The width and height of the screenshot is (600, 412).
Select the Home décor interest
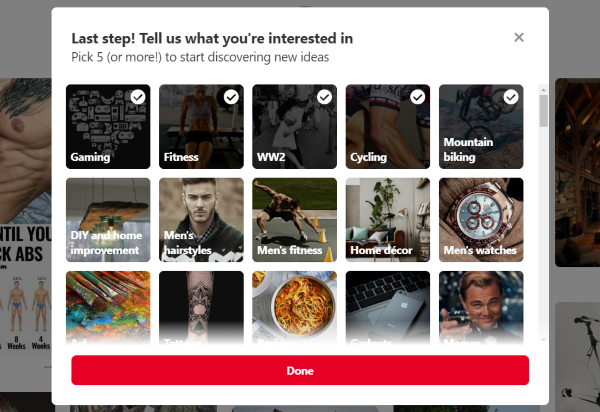coord(388,220)
